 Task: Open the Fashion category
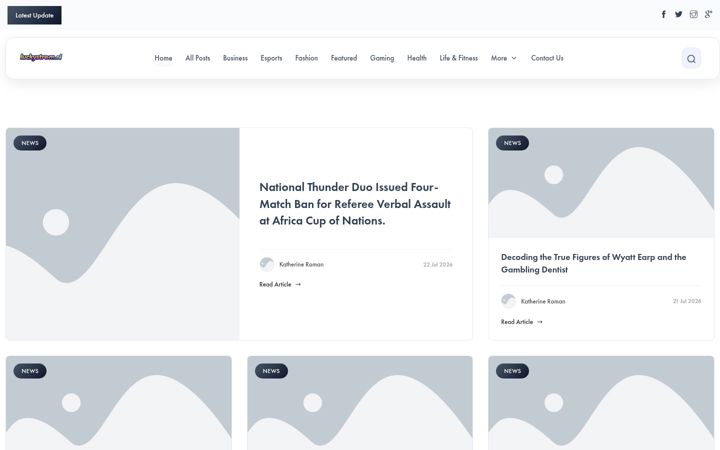point(306,58)
